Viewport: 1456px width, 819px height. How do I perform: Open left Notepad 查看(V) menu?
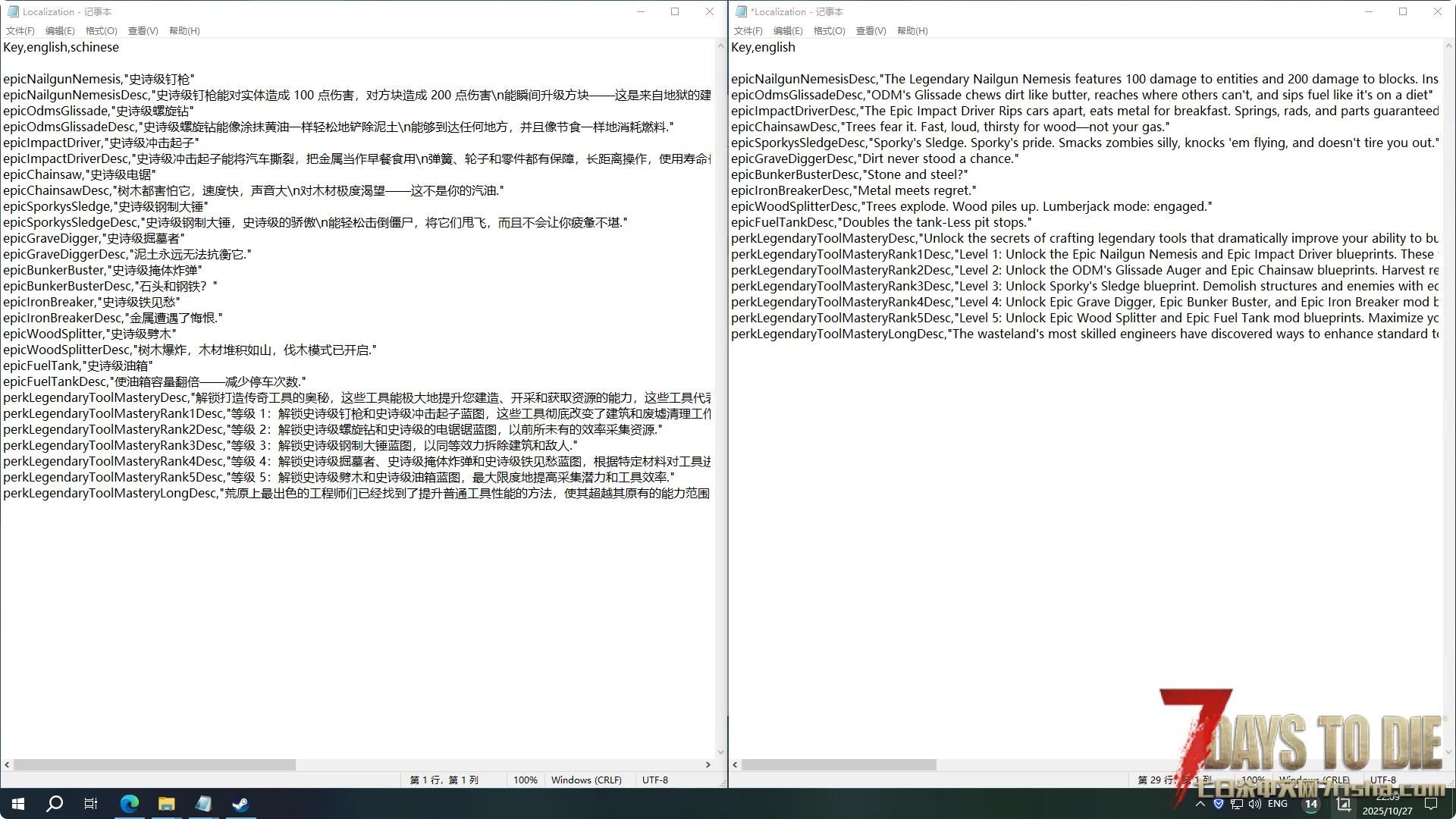[143, 31]
